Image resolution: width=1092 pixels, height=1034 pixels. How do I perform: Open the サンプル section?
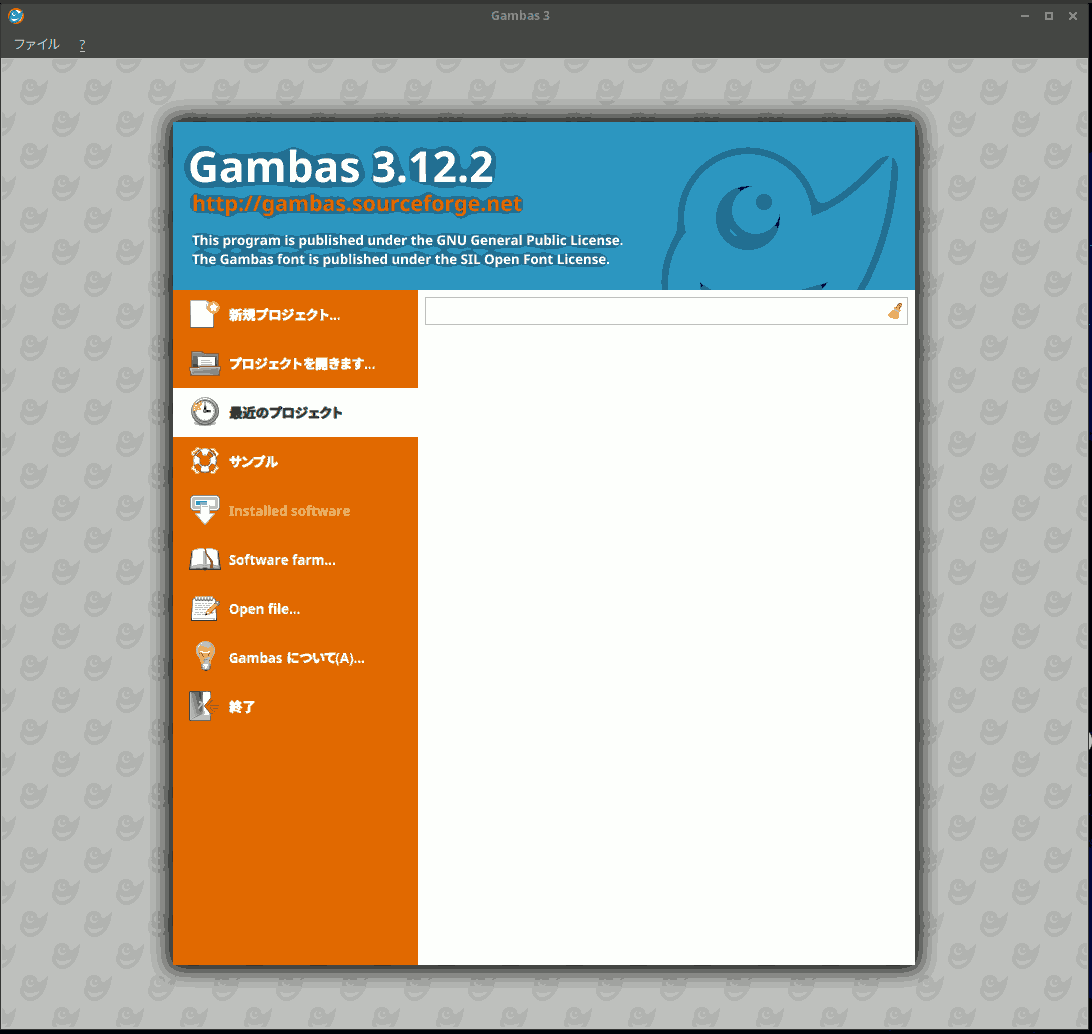[x=295, y=462]
